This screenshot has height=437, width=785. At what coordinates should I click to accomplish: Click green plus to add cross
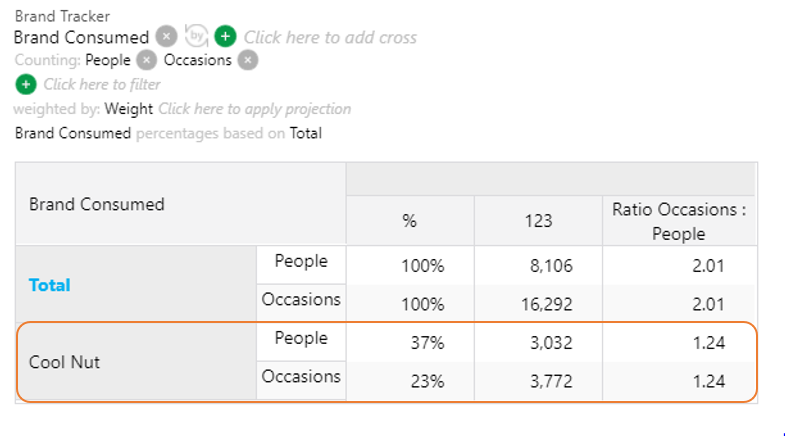pyautogui.click(x=225, y=36)
